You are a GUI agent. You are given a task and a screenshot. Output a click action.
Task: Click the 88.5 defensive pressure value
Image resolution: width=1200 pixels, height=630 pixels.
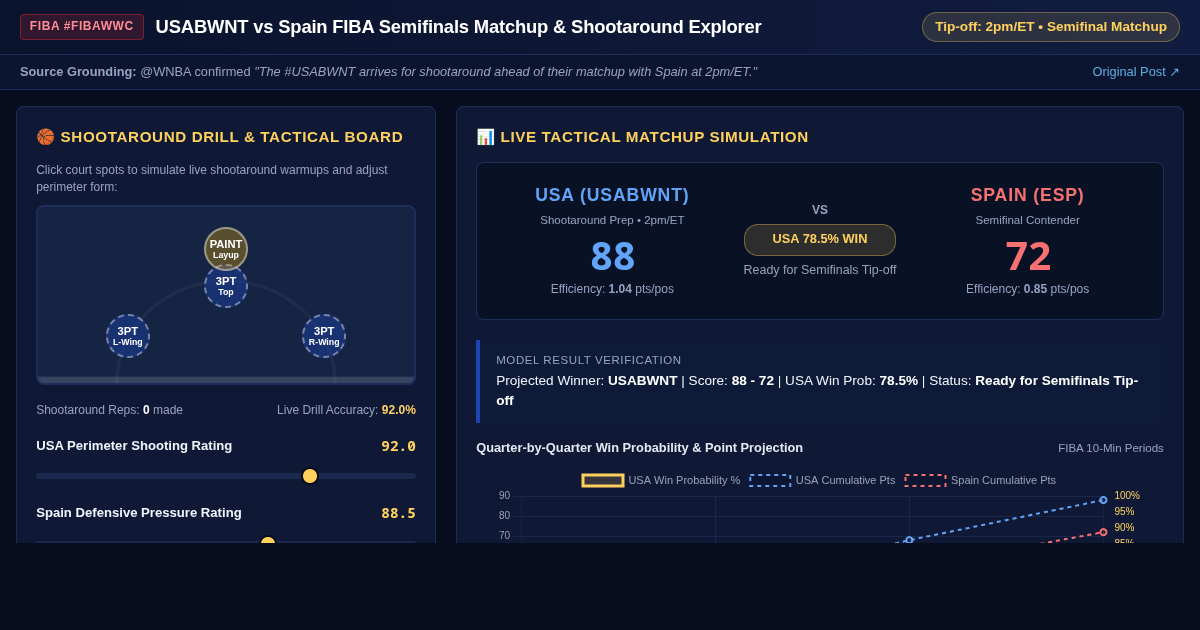[398, 513]
